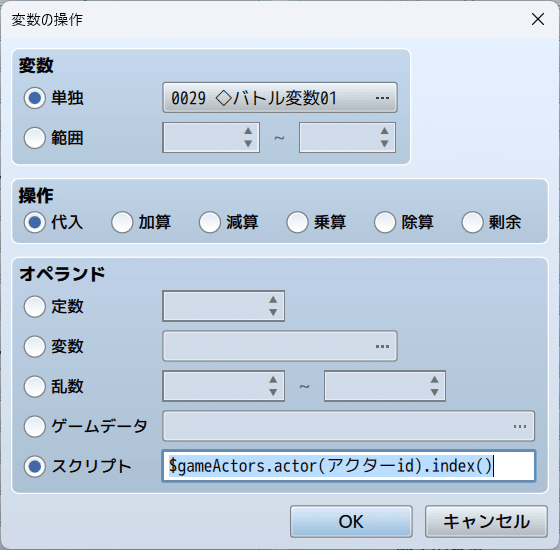Select the 乱数 (random) operand option
Image resolution: width=560 pixels, height=550 pixels.
tap(35, 386)
